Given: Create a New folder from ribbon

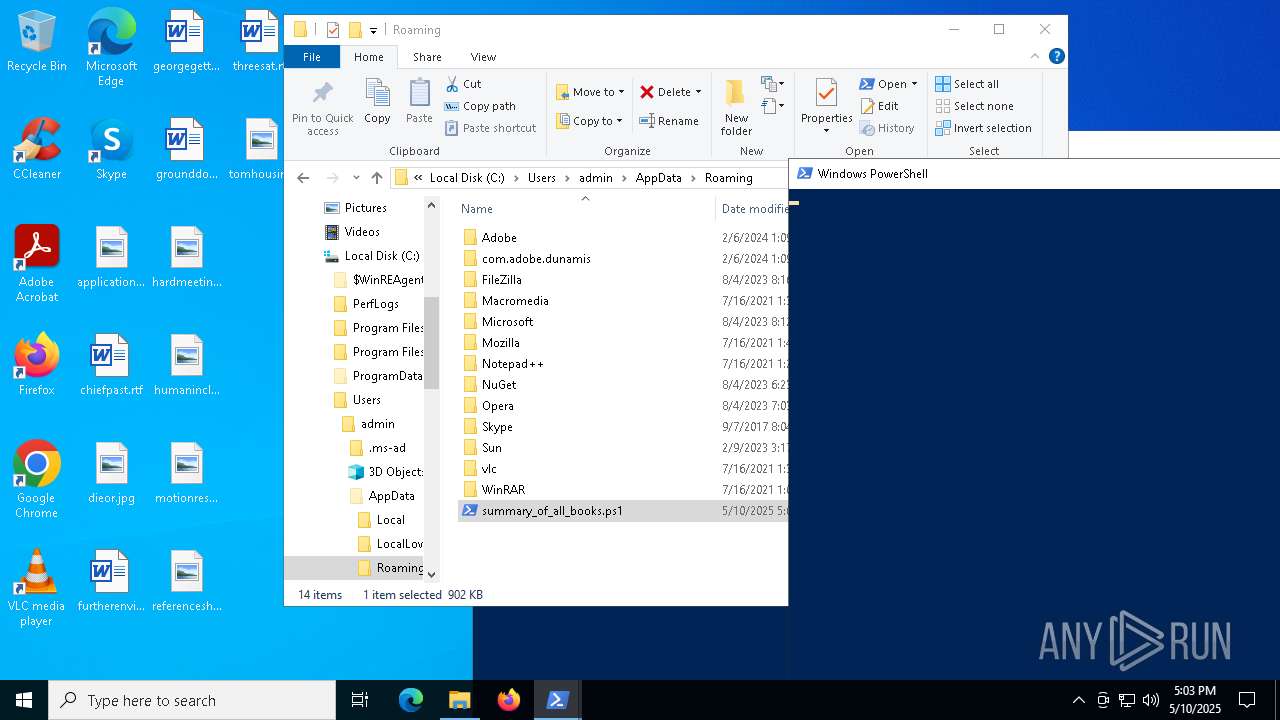Looking at the screenshot, I should tap(736, 107).
